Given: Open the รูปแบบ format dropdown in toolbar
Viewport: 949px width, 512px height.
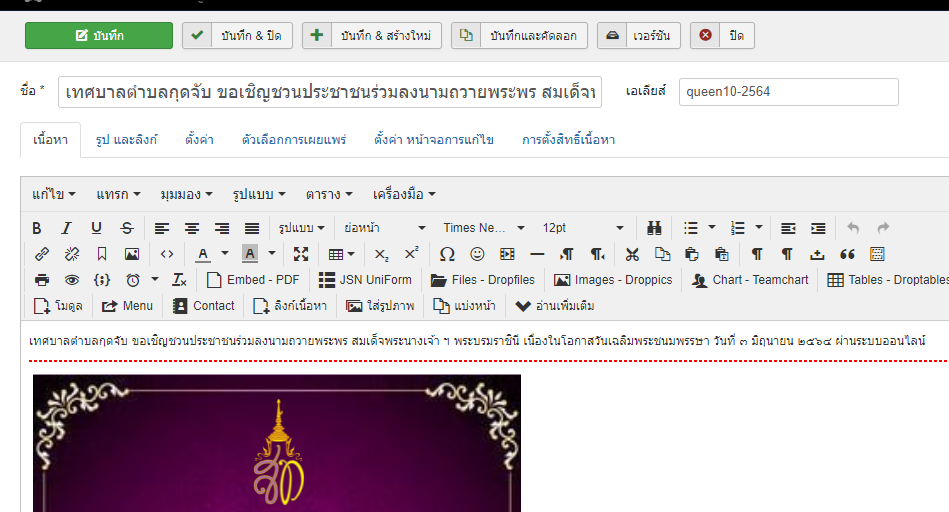Looking at the screenshot, I should 301,228.
